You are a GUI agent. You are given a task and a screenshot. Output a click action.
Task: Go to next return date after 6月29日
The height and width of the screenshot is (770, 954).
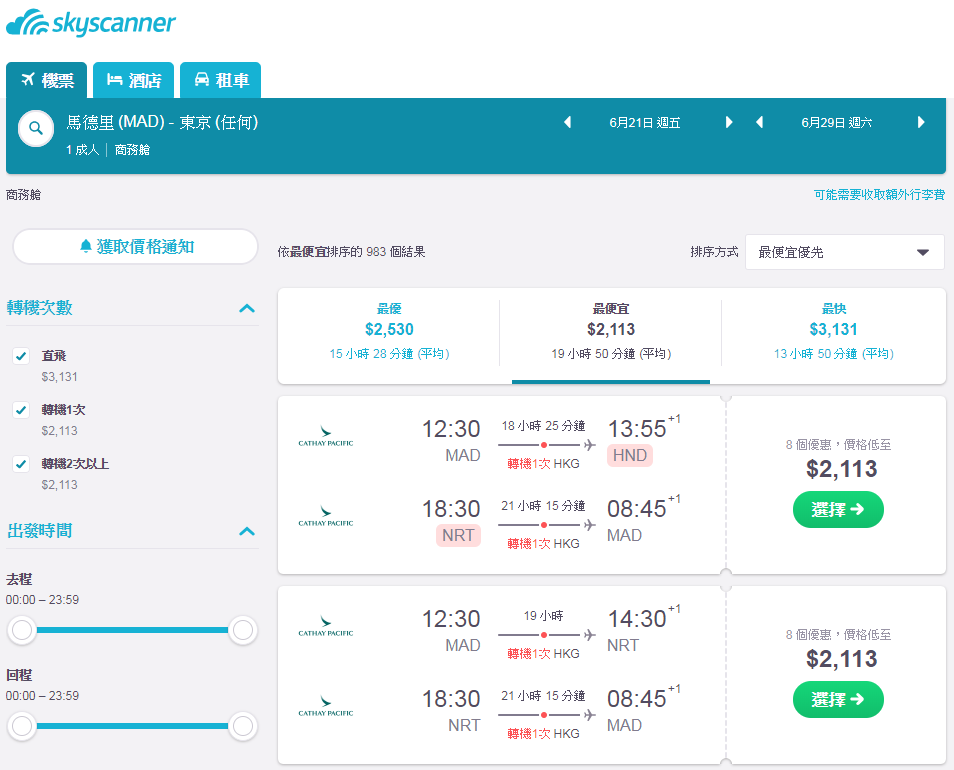pyautogui.click(x=921, y=122)
